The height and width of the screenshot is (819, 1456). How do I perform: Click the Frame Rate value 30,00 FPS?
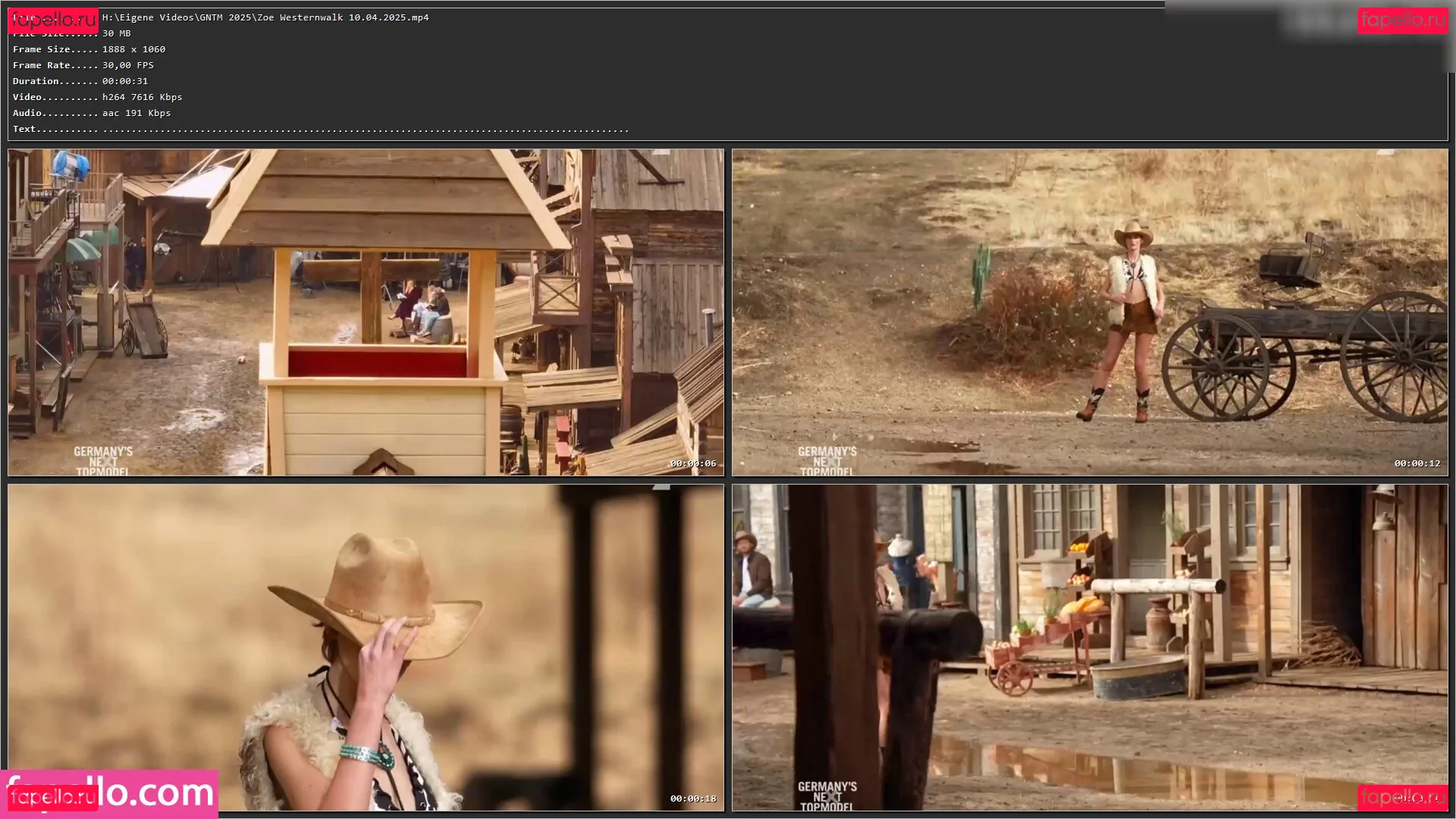click(127, 65)
